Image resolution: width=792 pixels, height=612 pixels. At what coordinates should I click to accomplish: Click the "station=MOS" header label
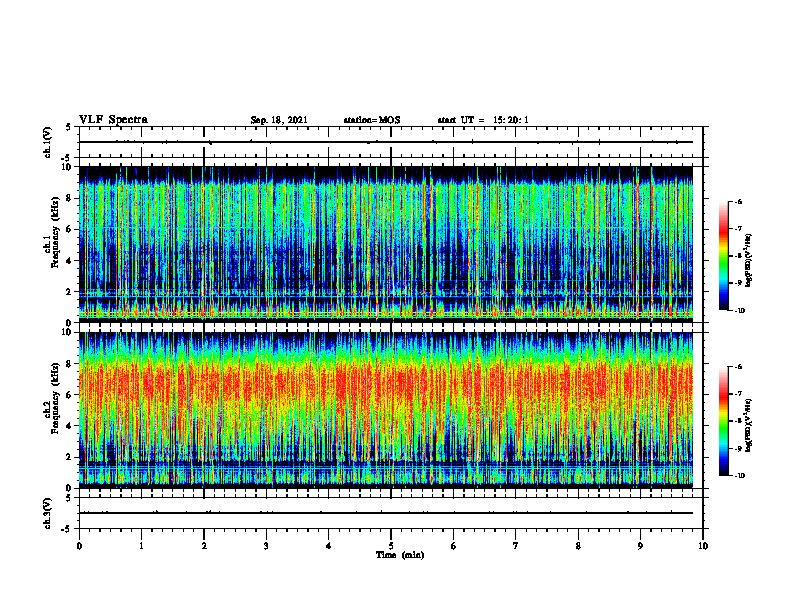coord(372,120)
